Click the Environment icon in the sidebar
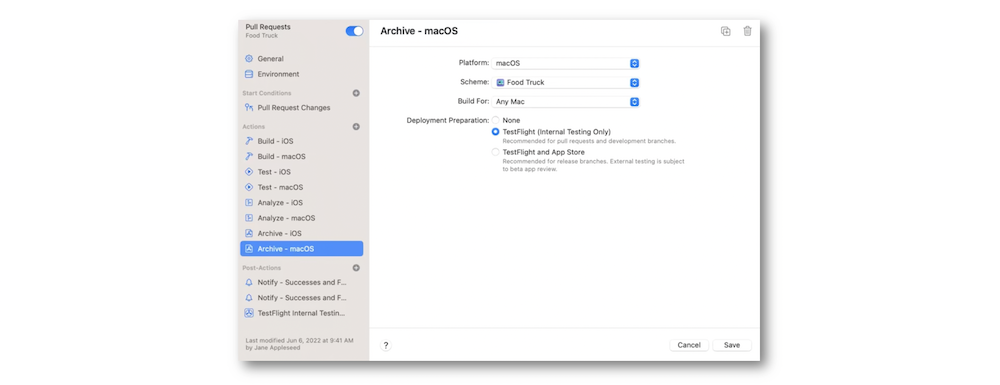The height and width of the screenshot is (385, 1000). (249, 74)
